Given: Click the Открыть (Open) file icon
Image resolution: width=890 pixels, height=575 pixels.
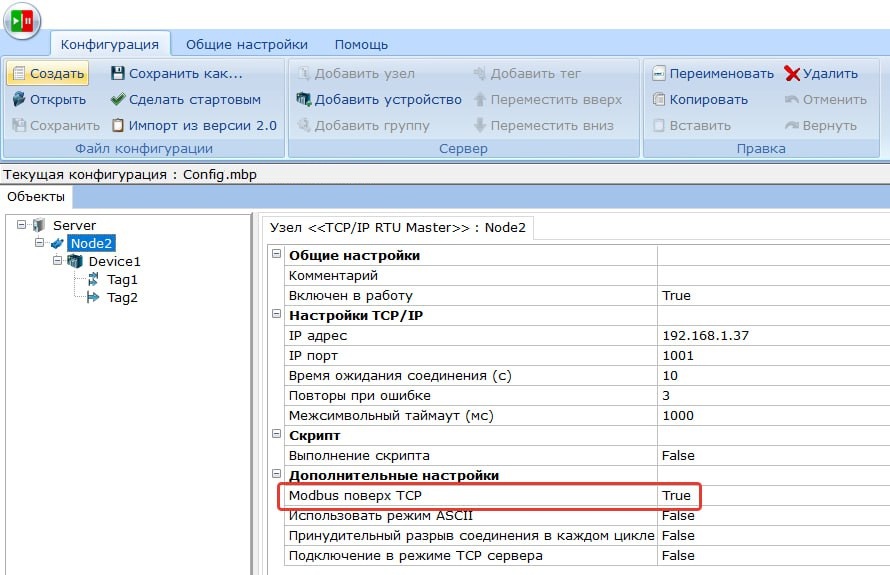Looking at the screenshot, I should (x=18, y=99).
